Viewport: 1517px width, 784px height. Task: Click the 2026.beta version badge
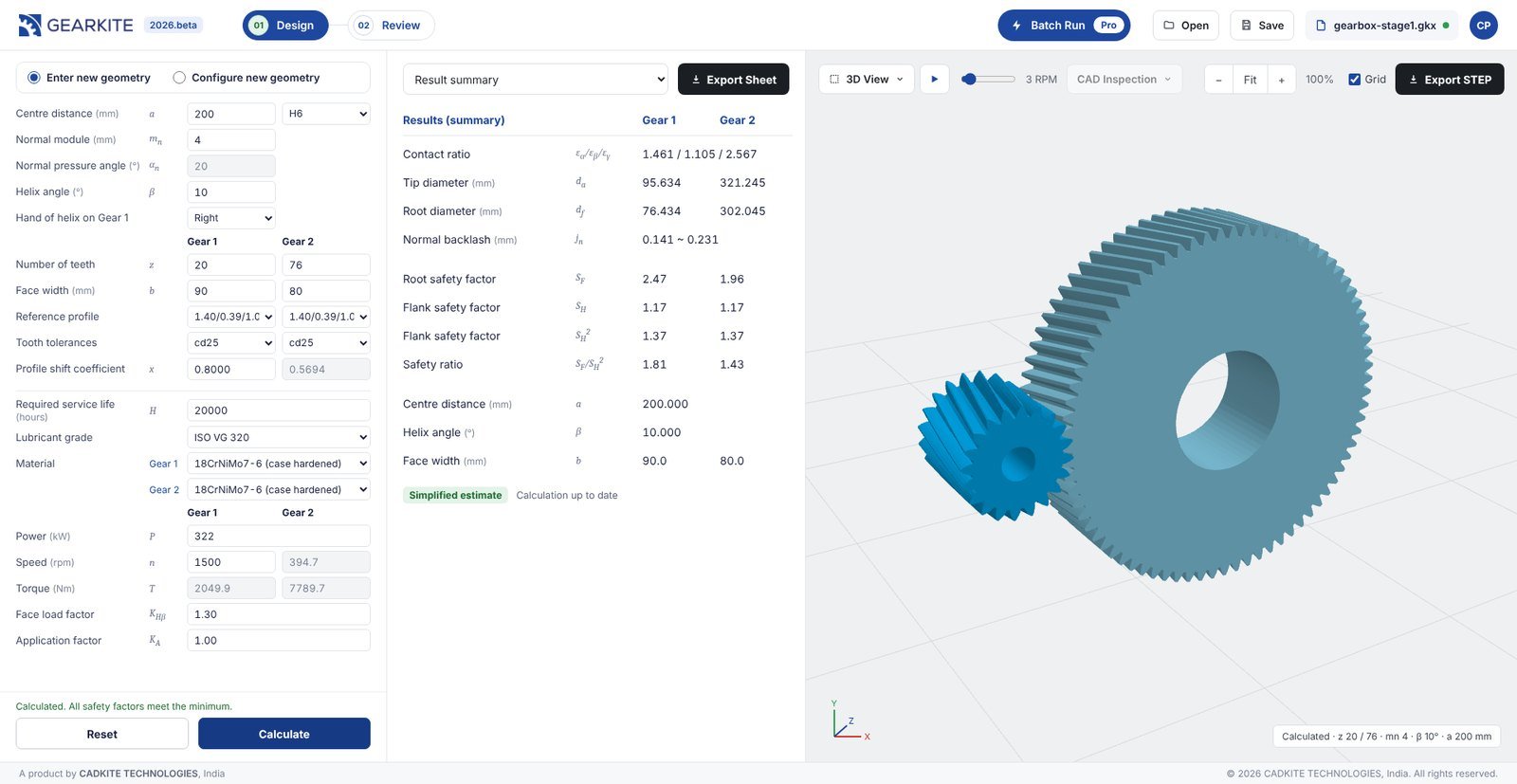coord(174,26)
